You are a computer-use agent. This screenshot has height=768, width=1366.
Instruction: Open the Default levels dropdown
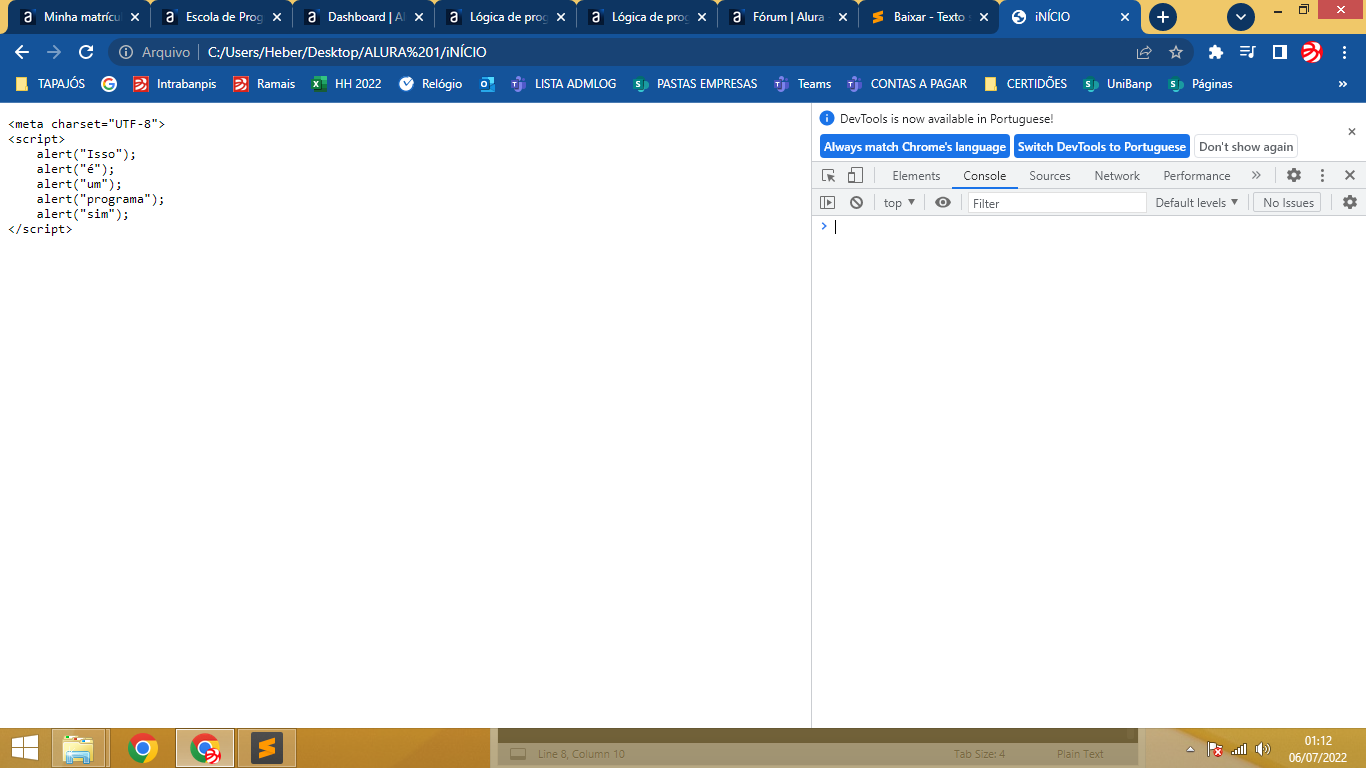coord(1197,202)
